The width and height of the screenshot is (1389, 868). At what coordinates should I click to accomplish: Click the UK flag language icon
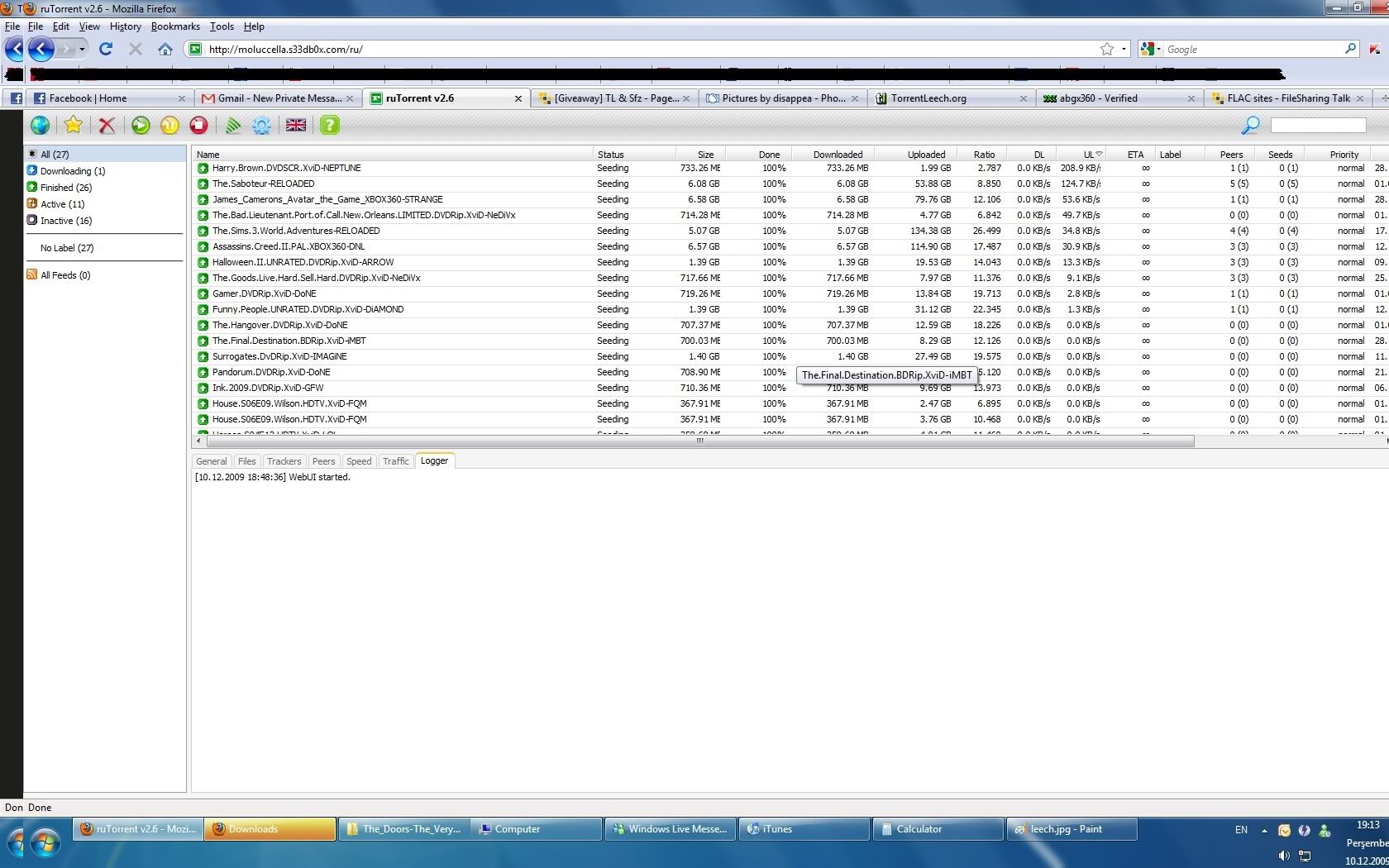(x=296, y=125)
